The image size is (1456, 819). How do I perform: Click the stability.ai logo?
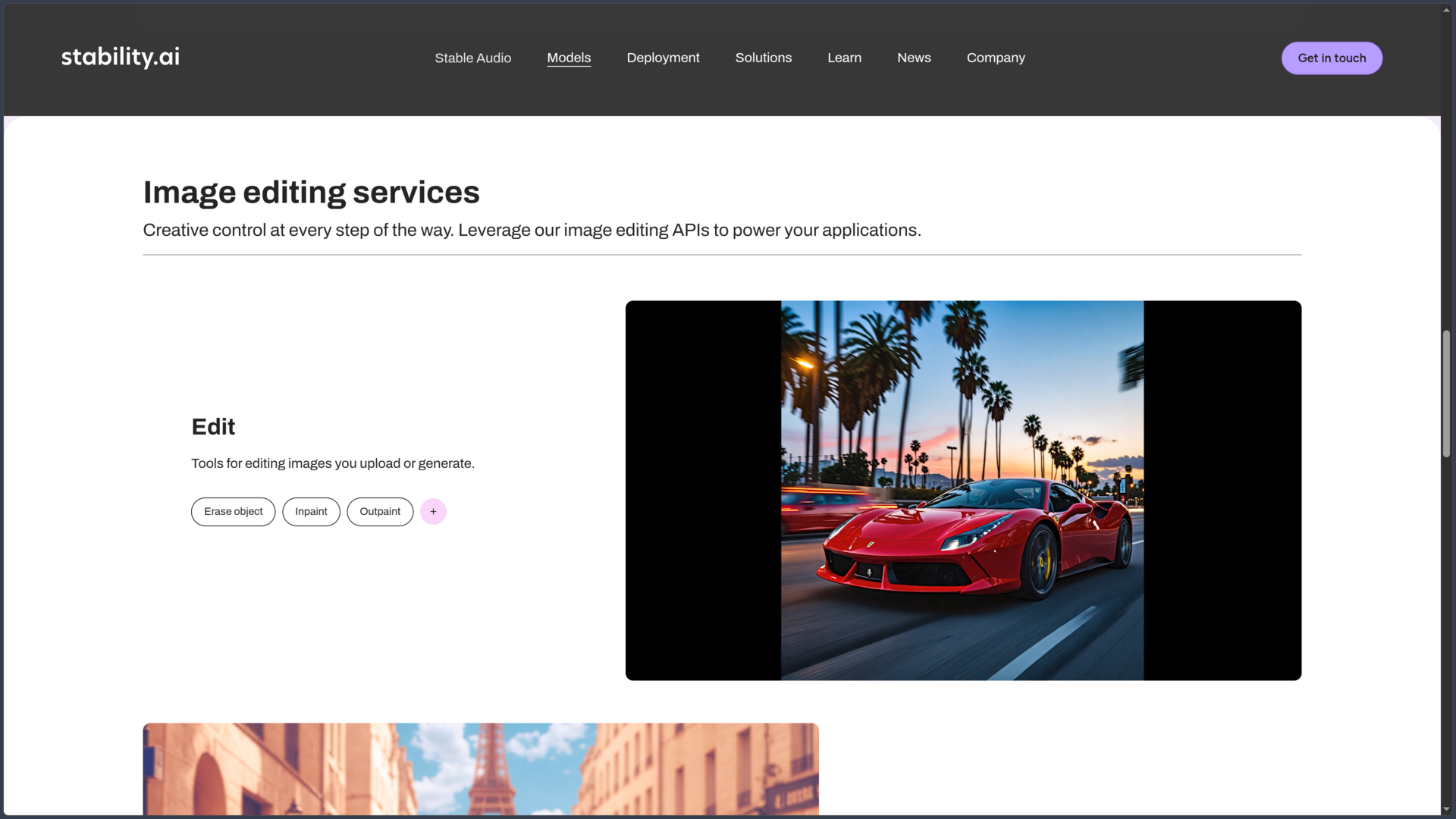121,57
